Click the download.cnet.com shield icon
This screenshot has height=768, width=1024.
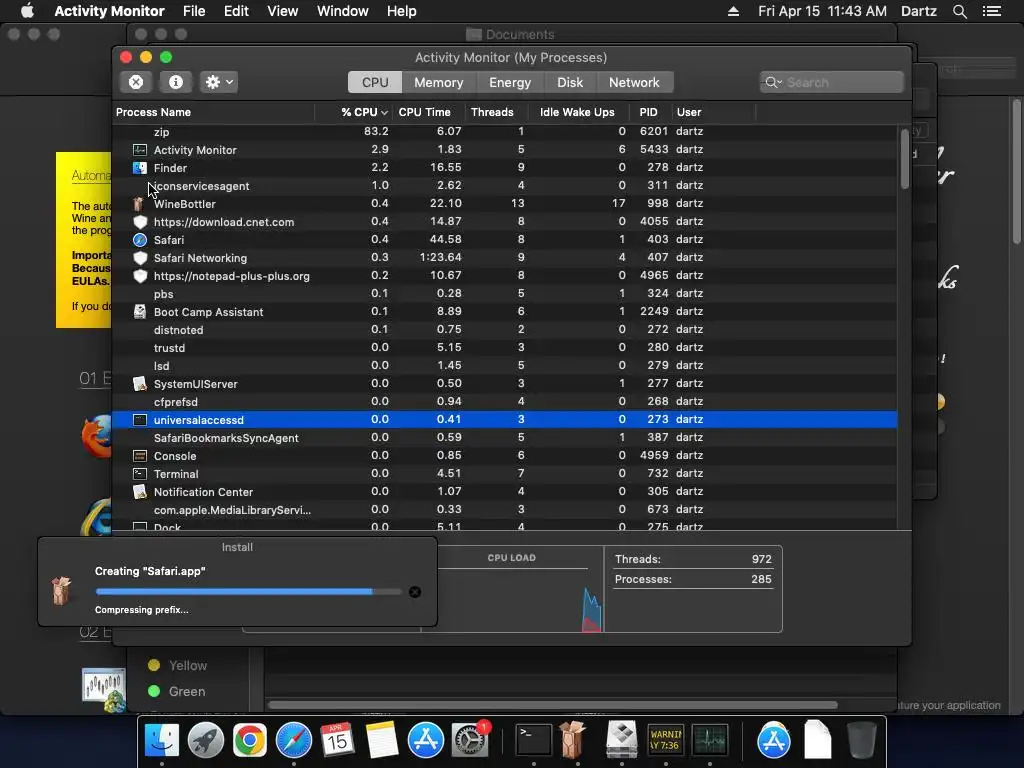pyautogui.click(x=140, y=222)
